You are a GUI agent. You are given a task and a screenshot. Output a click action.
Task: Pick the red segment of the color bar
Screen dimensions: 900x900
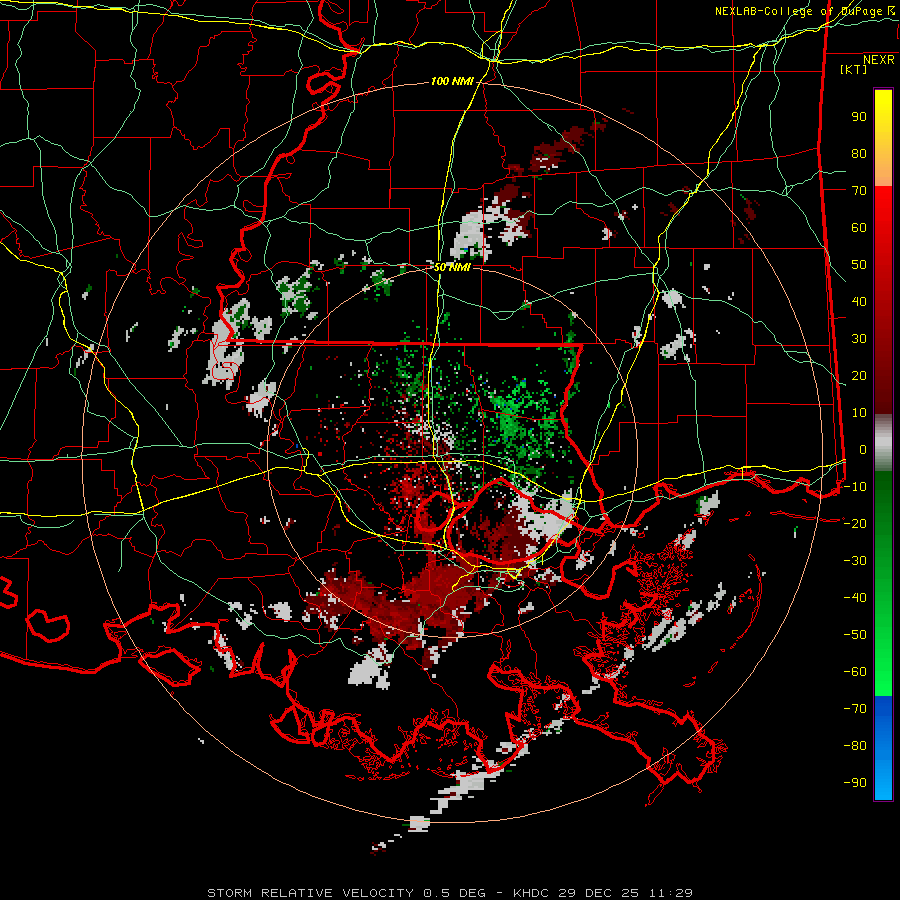tap(883, 298)
